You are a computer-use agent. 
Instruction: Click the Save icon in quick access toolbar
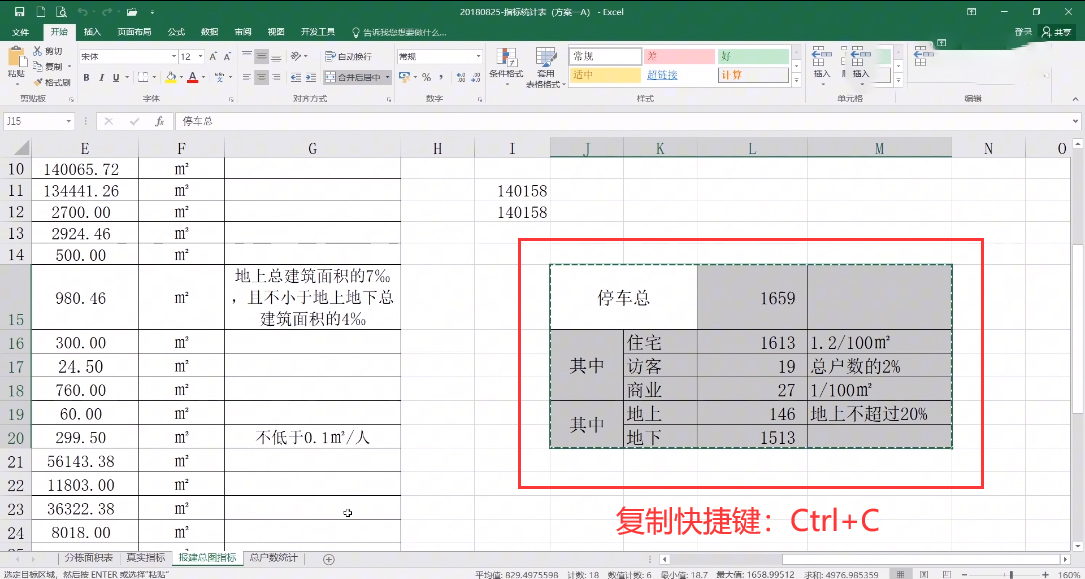19,12
